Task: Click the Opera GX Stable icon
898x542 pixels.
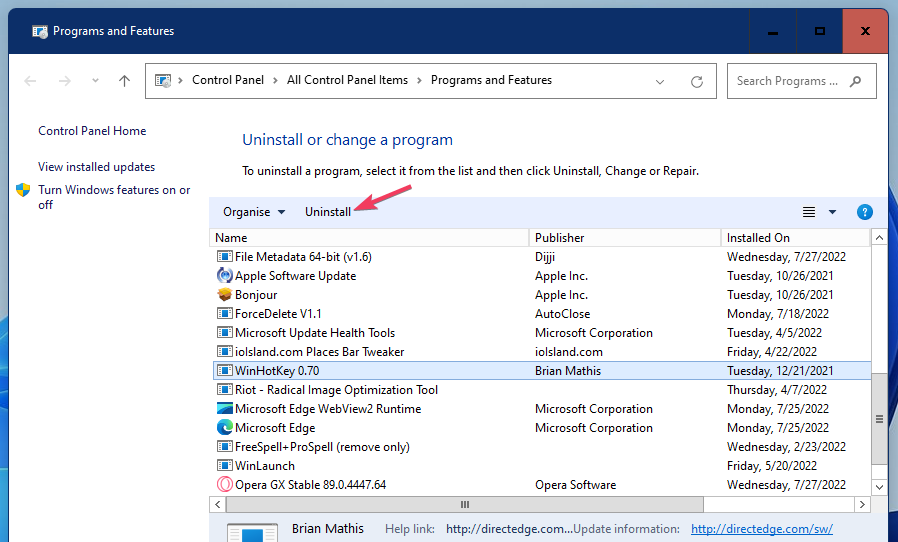Action: coord(224,484)
